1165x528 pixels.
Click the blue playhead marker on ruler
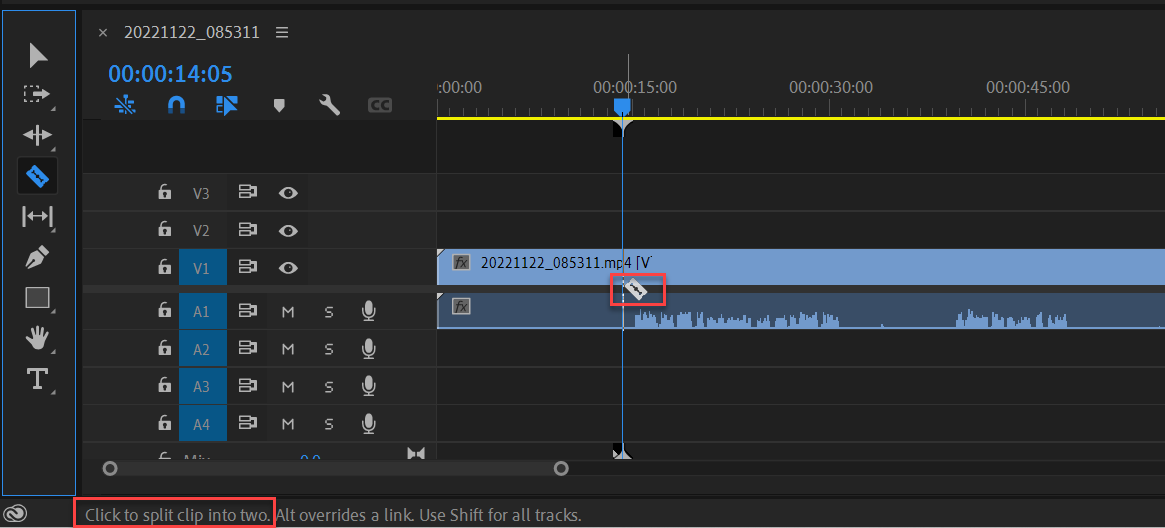coord(622,108)
